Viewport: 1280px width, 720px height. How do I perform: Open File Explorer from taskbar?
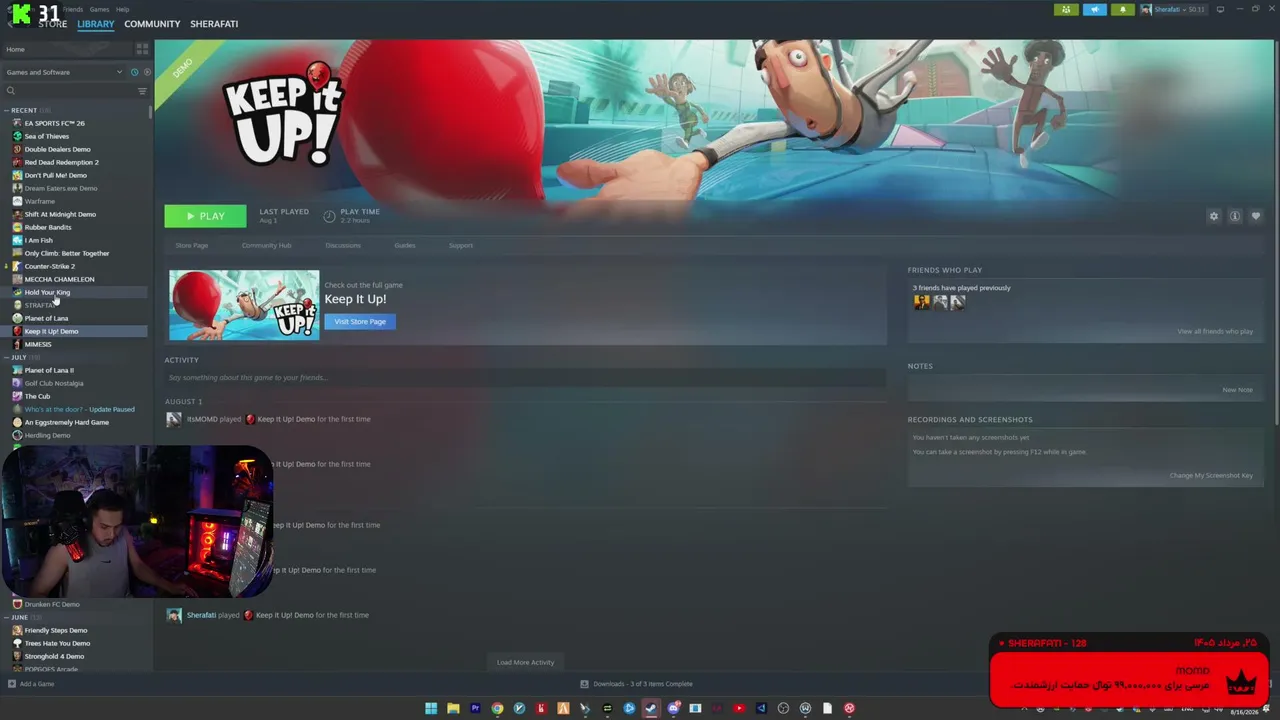click(453, 708)
